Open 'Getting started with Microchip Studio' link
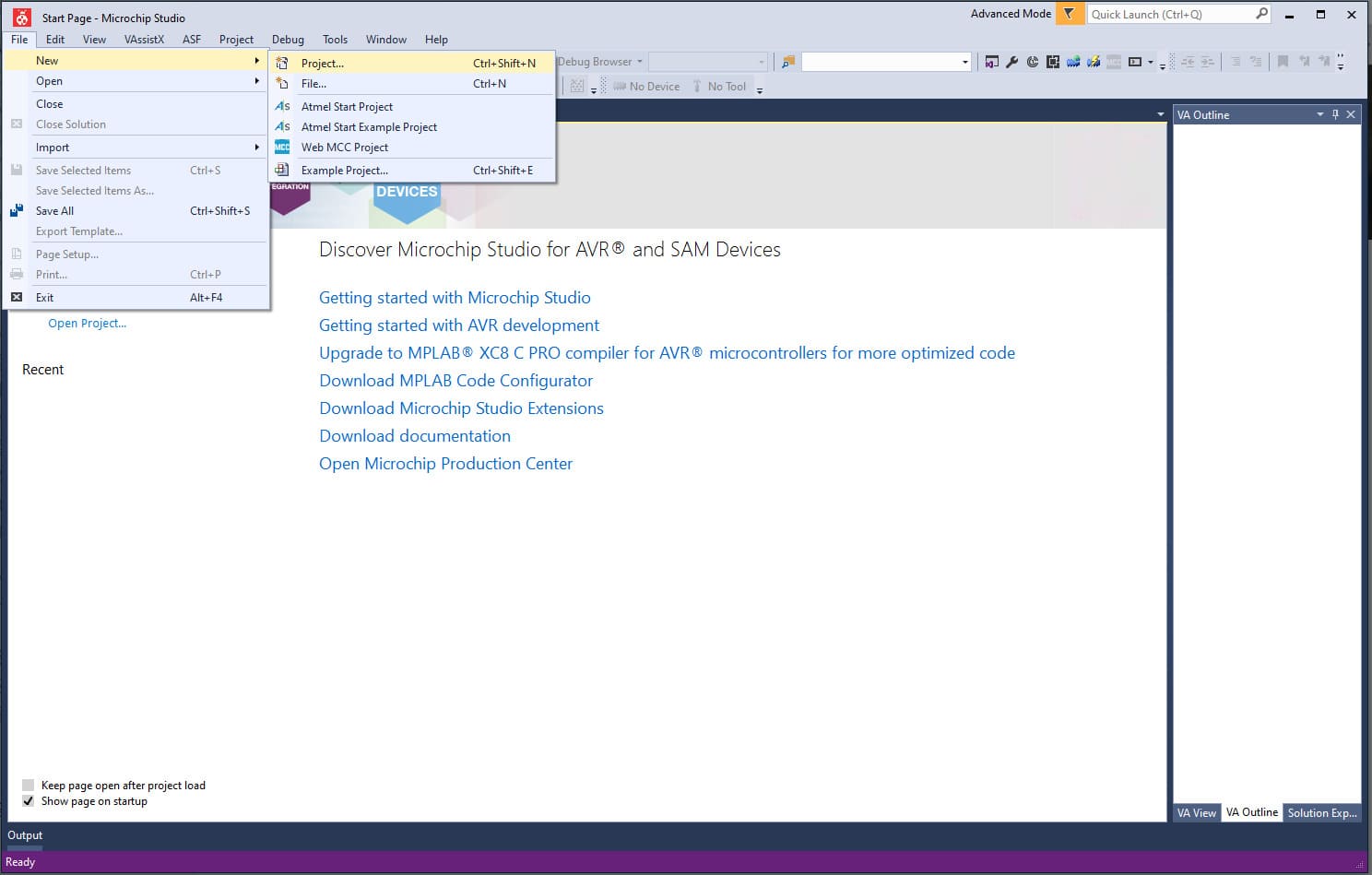The width and height of the screenshot is (1372, 875). pos(455,298)
